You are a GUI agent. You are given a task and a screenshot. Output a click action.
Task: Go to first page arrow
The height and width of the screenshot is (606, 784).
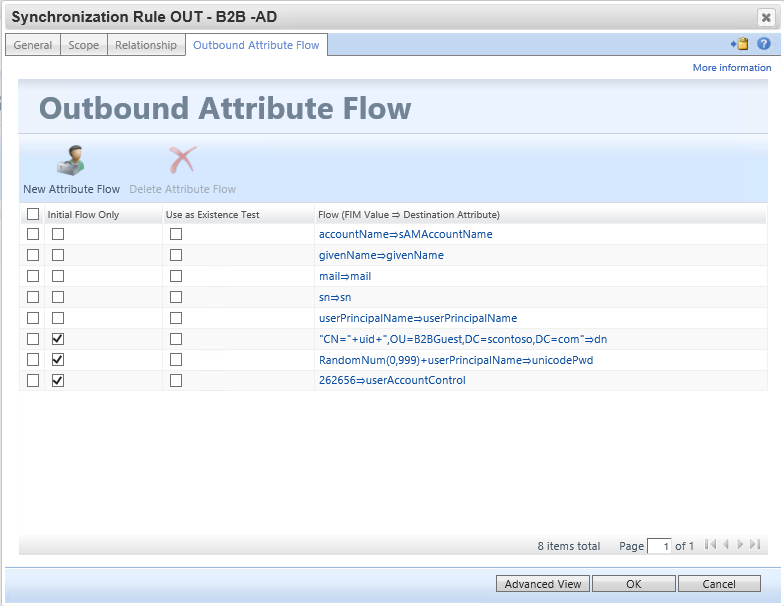point(710,544)
